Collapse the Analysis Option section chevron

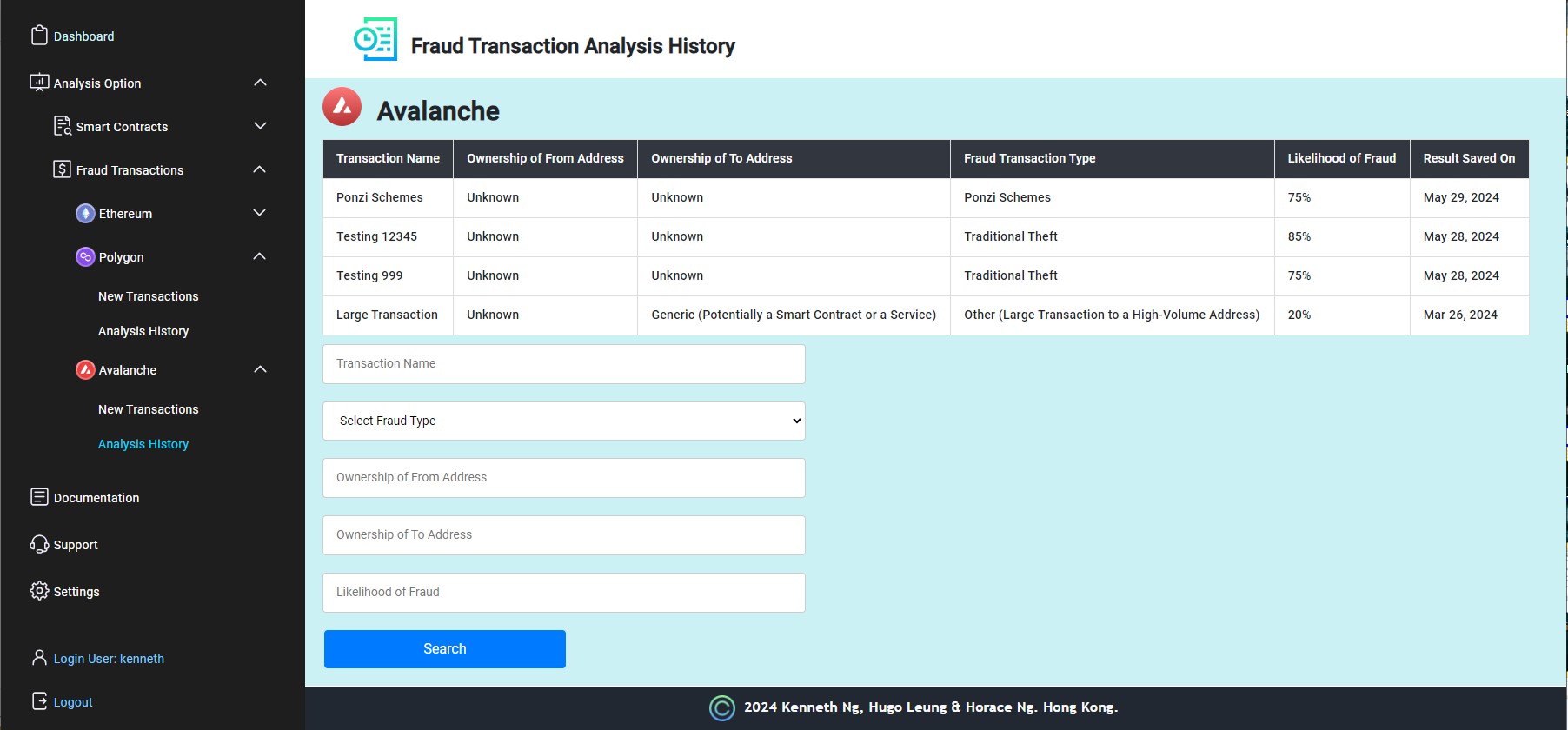click(x=260, y=83)
